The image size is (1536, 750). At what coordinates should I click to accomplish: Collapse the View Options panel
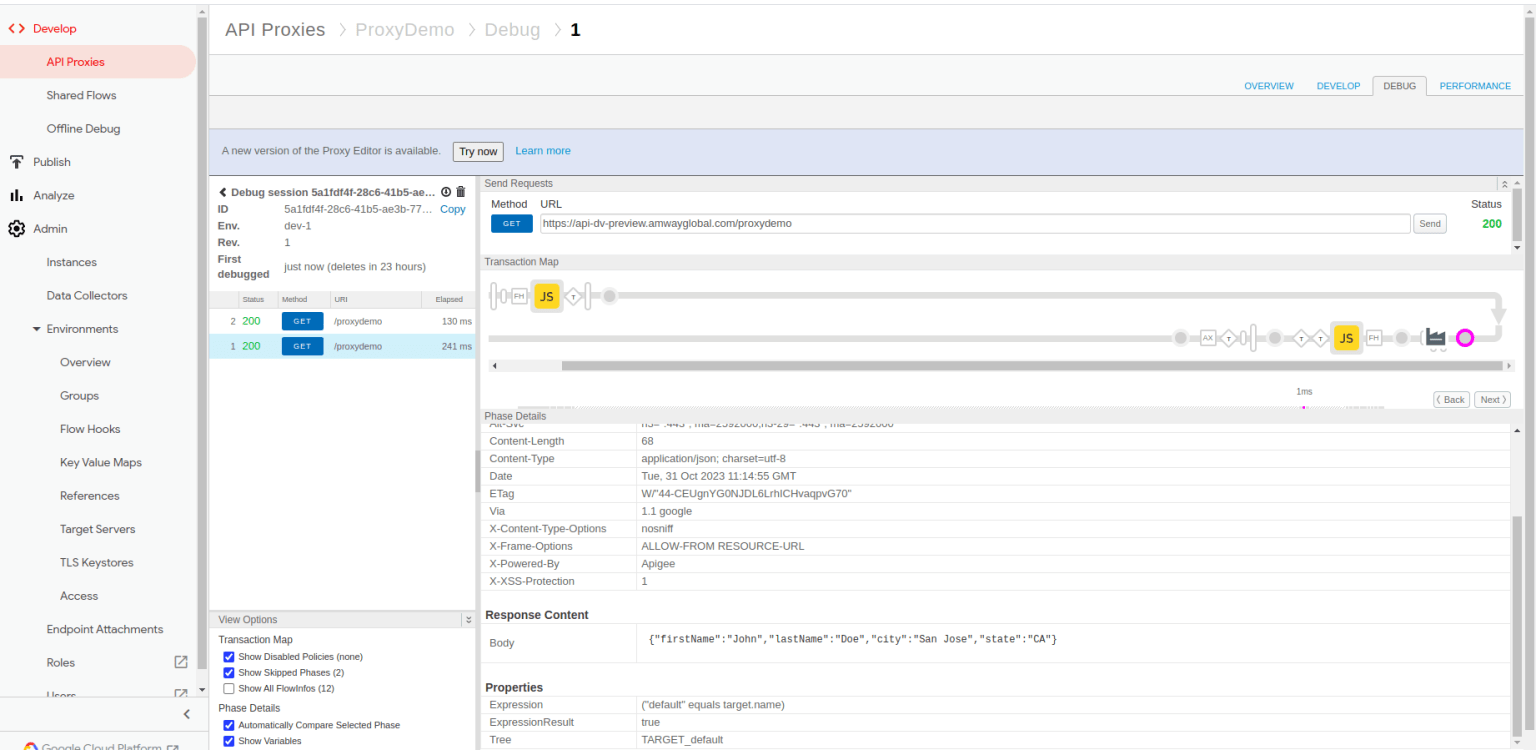click(x=467, y=619)
